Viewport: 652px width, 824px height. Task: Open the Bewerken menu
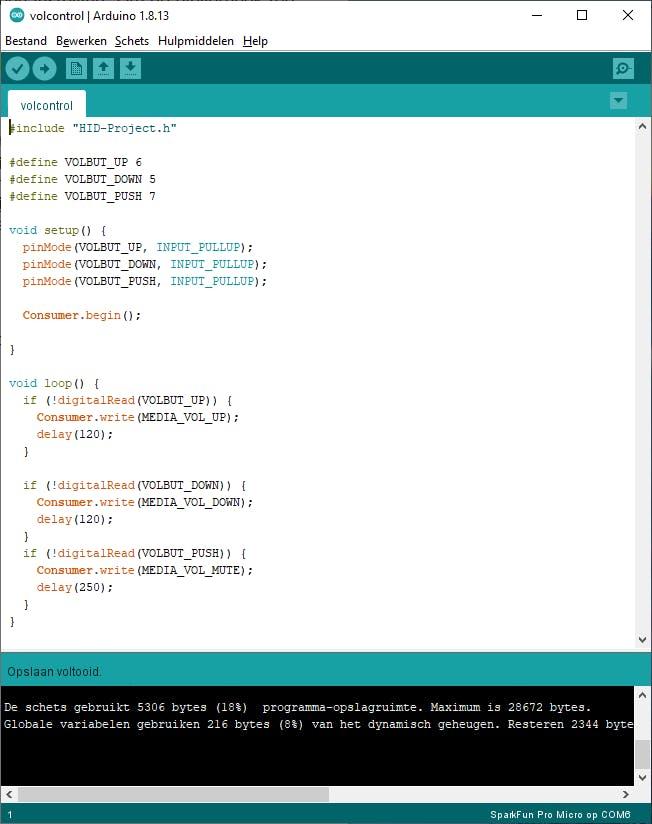click(81, 41)
